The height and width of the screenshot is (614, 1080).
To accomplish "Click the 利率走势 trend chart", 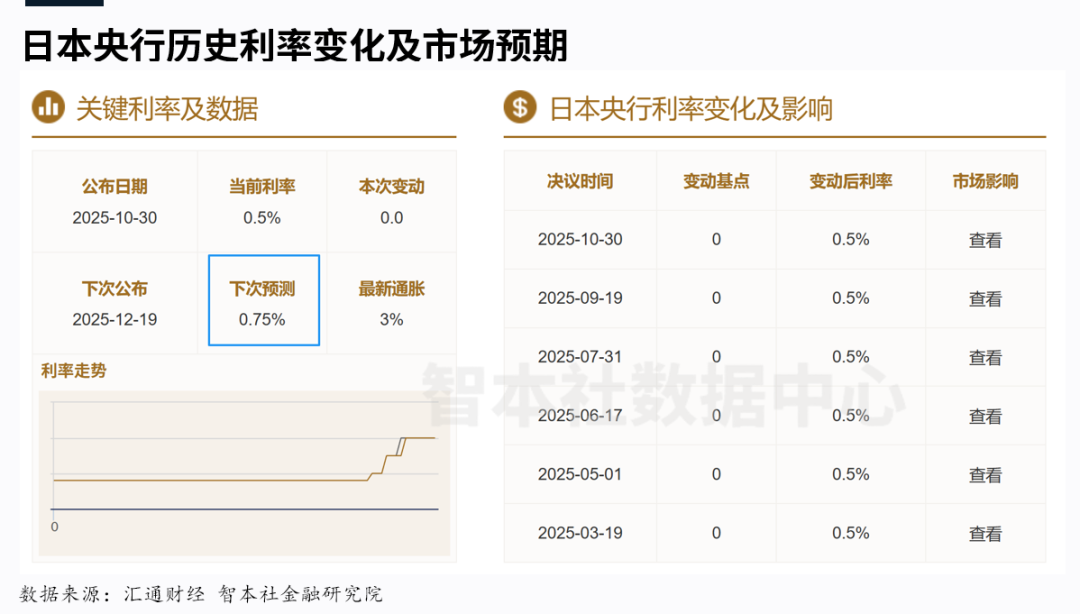I will pyautogui.click(x=245, y=470).
